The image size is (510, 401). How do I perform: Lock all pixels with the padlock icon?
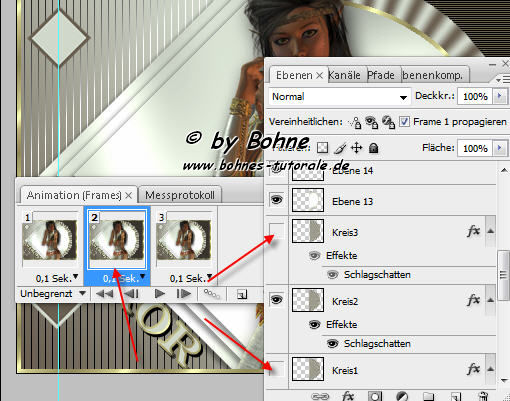pos(374,148)
